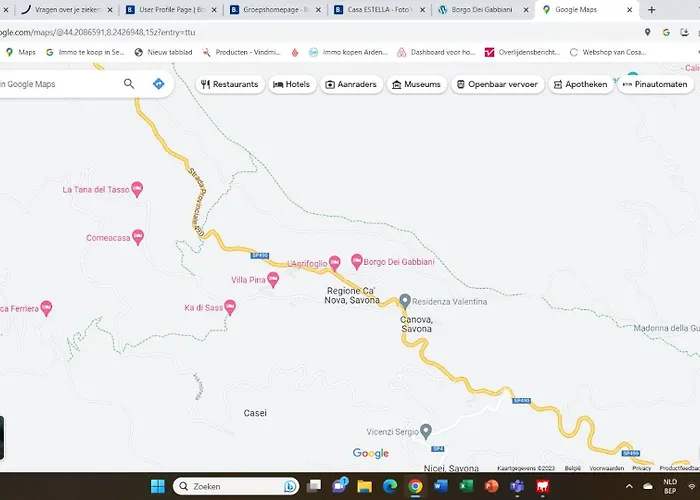Image resolution: width=700 pixels, height=500 pixels.
Task: Click the Google icon in the address bar
Action: point(666,32)
